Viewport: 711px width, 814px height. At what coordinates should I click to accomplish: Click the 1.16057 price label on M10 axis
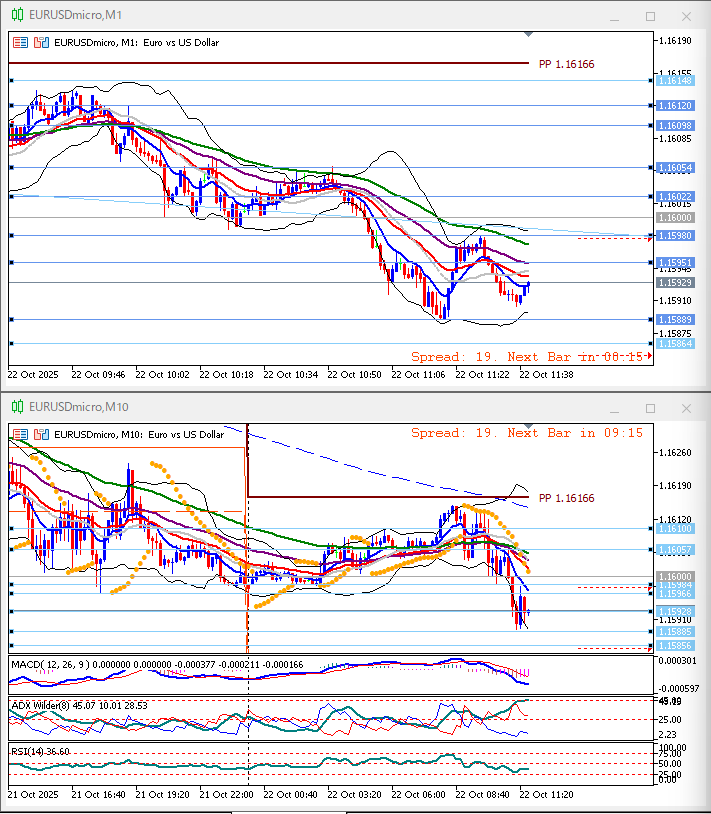point(675,551)
